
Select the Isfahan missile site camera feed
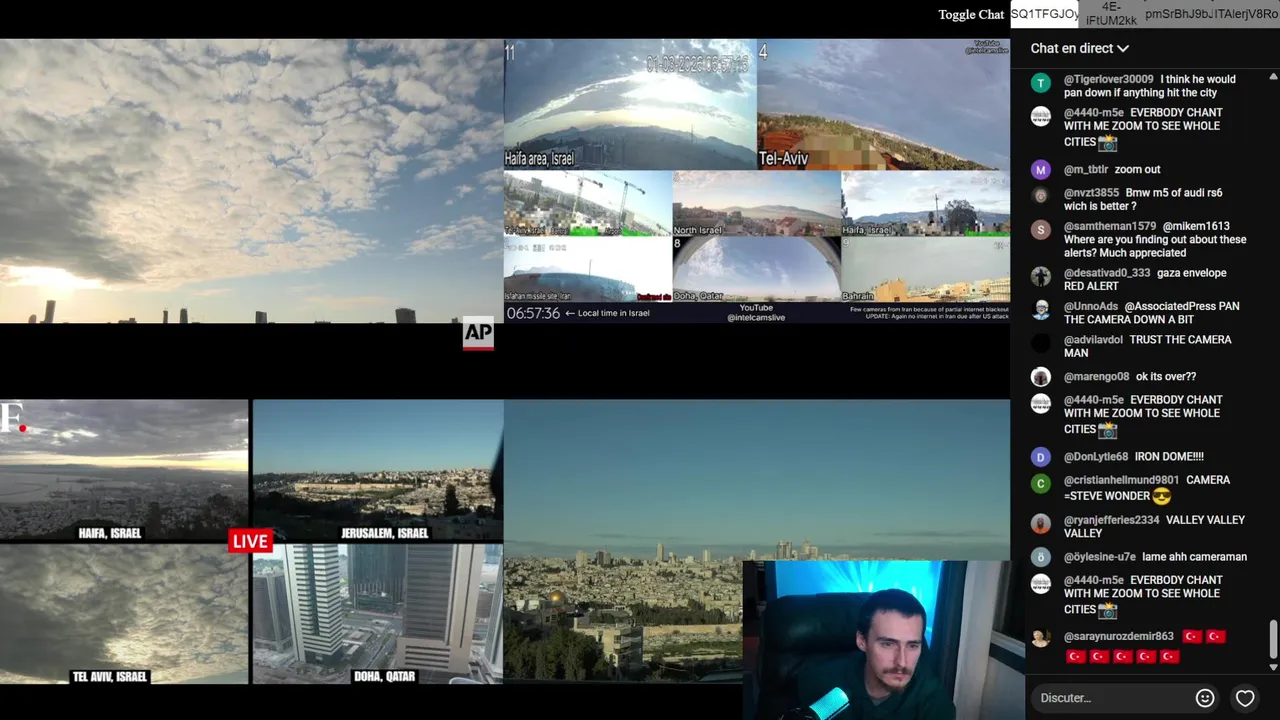[x=588, y=269]
